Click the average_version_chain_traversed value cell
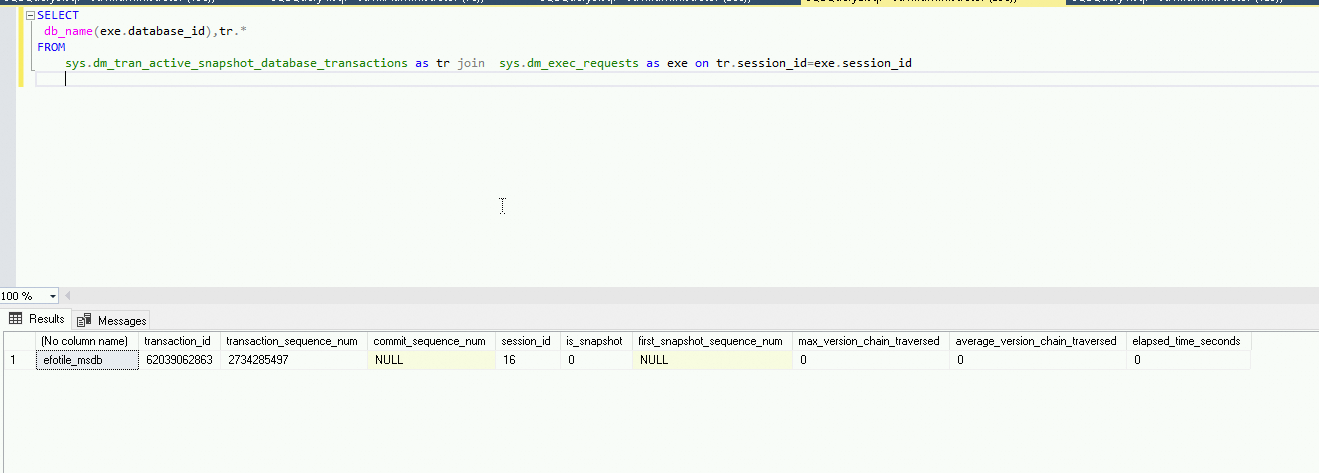Image resolution: width=1319 pixels, height=473 pixels. tap(1037, 360)
